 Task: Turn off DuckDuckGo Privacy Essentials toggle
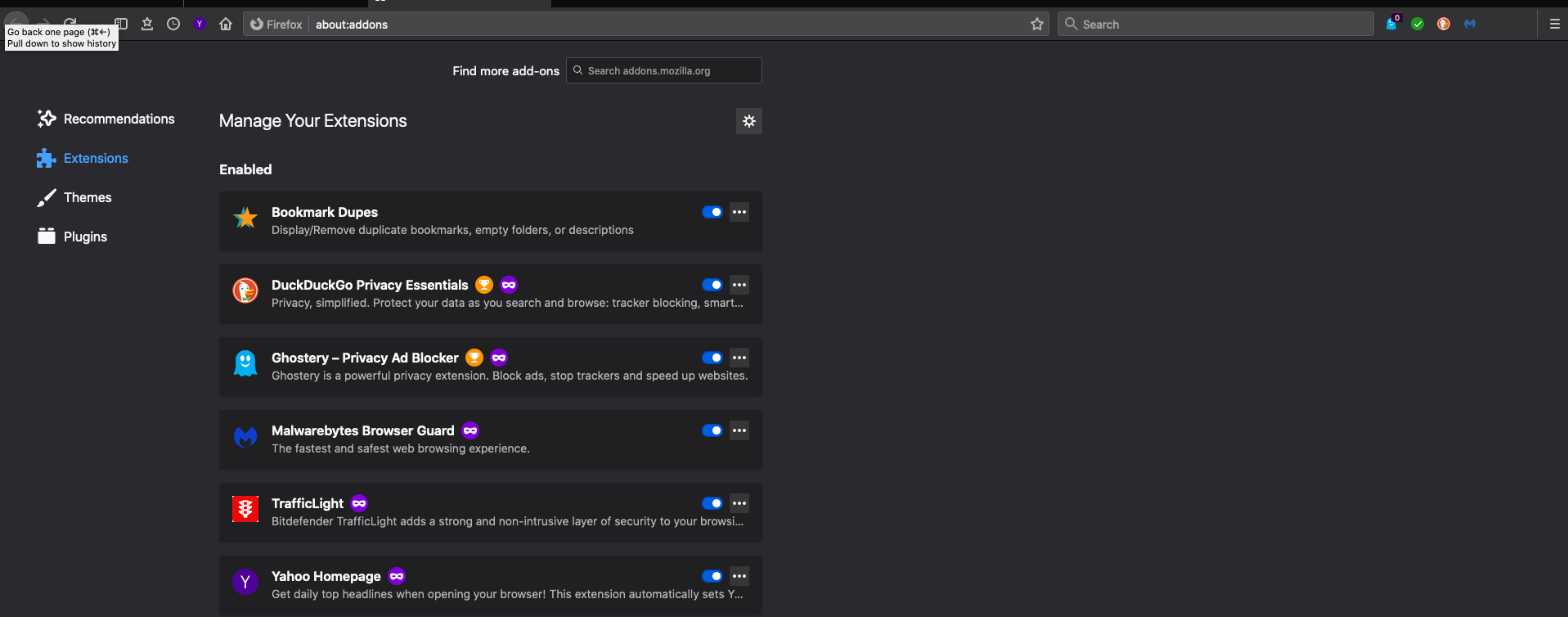coord(712,285)
